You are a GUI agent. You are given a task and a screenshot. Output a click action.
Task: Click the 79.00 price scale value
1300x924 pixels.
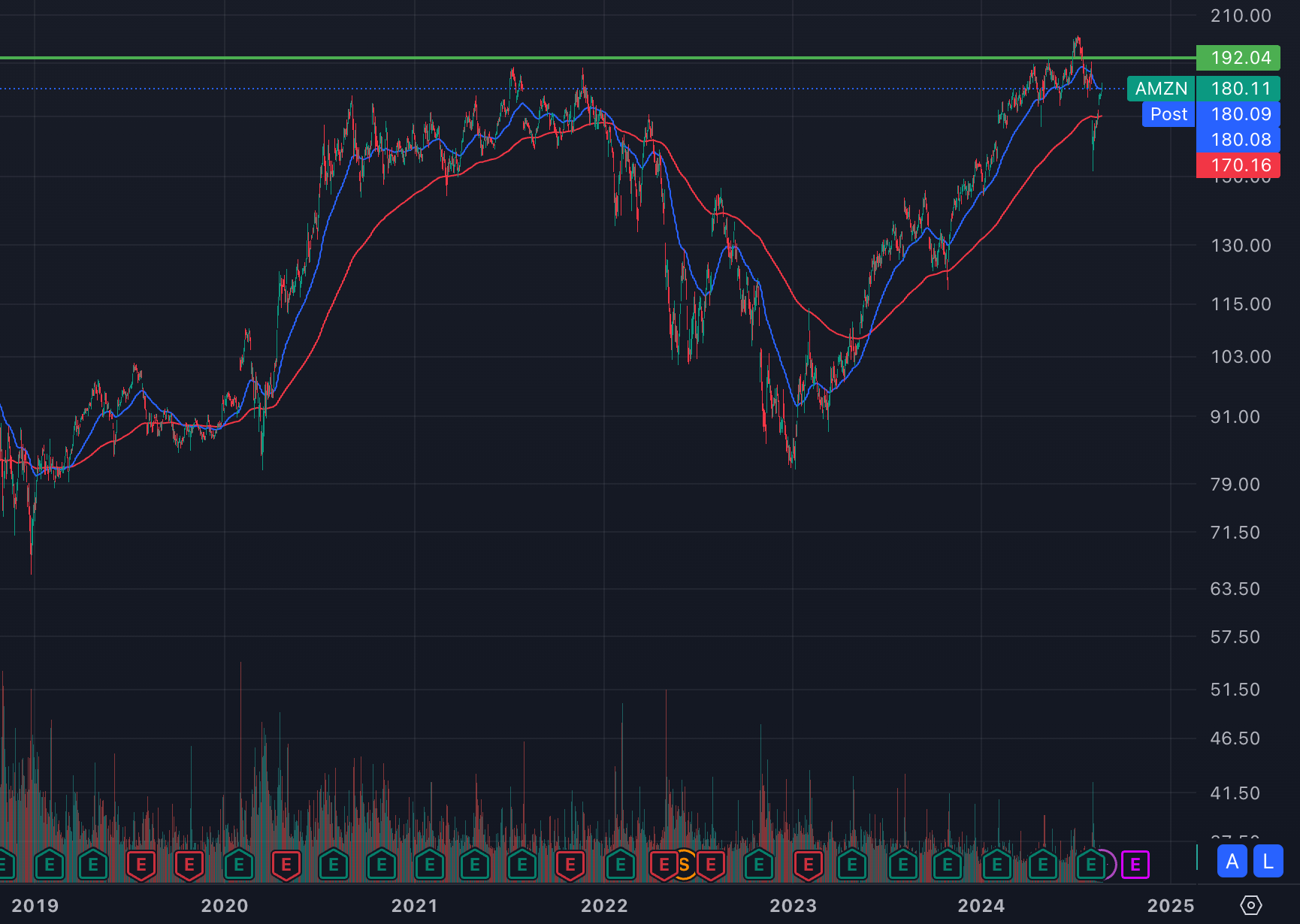1235,485
